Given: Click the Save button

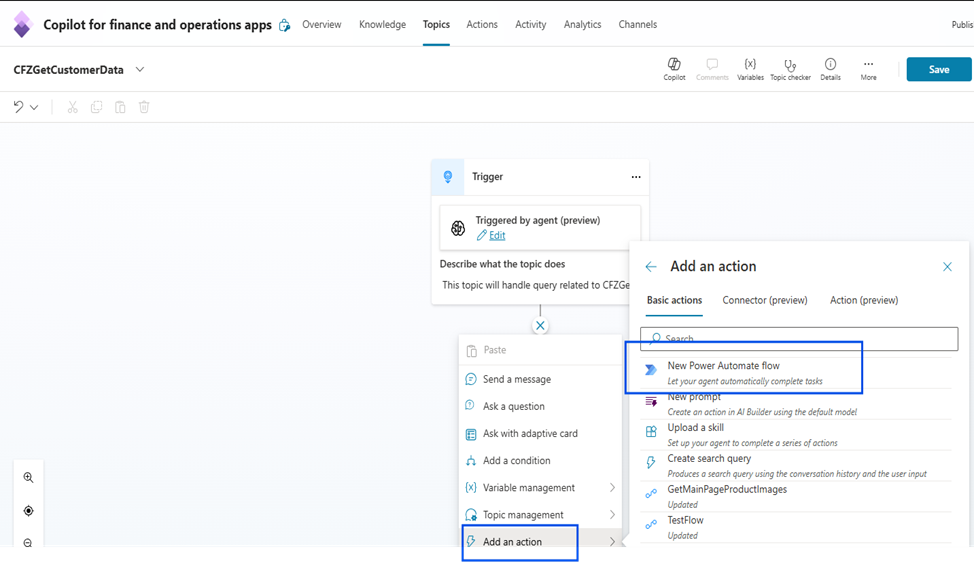Looking at the screenshot, I should click(939, 70).
